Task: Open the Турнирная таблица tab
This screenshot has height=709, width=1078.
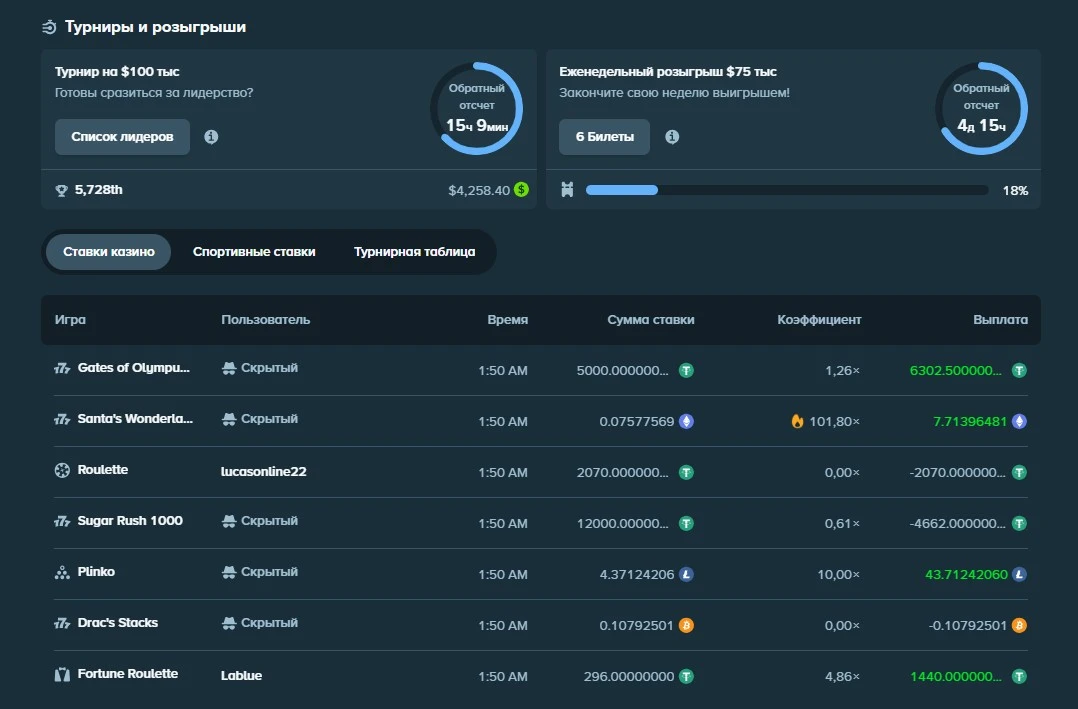Action: (414, 252)
